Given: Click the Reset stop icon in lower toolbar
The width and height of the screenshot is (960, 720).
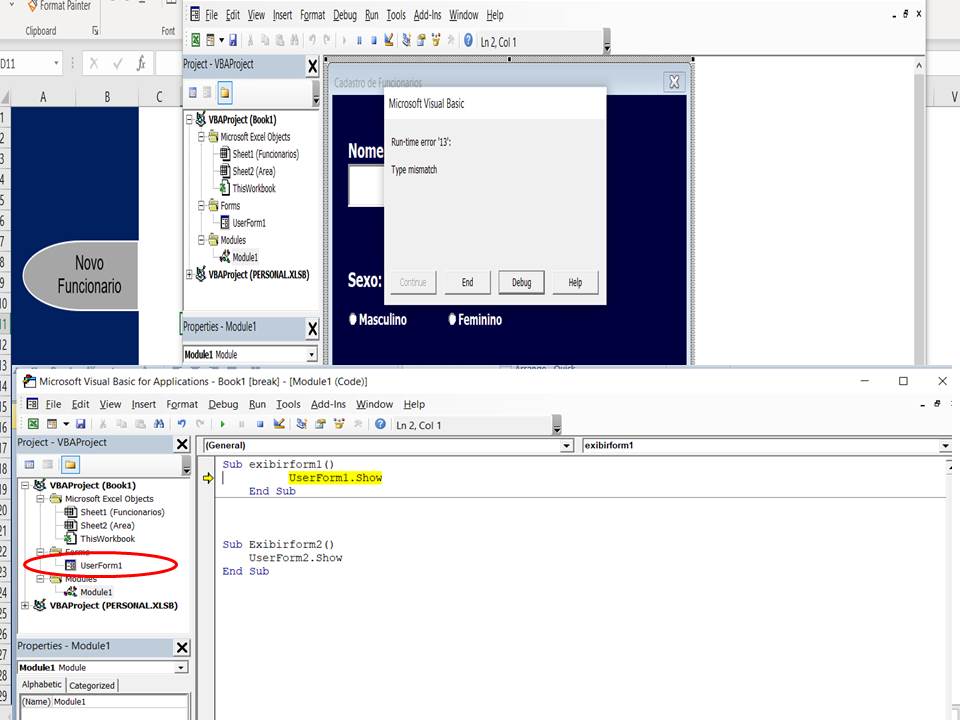Looking at the screenshot, I should coord(260,424).
